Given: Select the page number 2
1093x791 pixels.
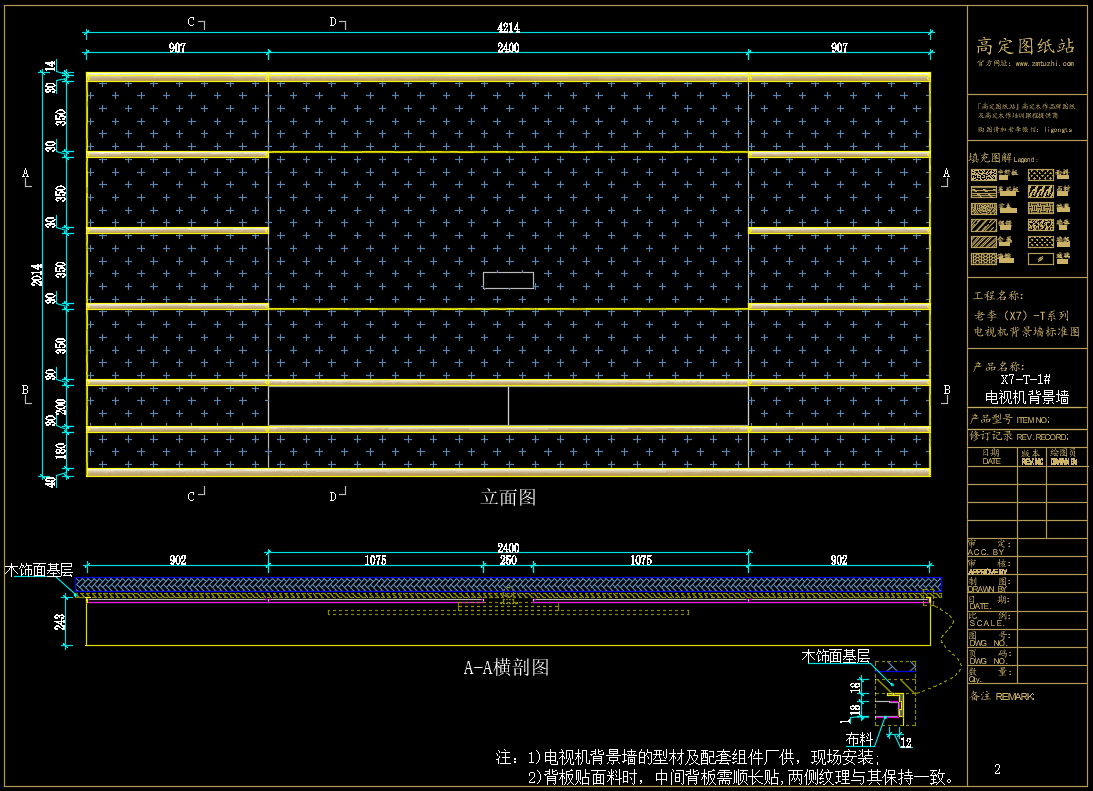Looking at the screenshot, I should 997,769.
